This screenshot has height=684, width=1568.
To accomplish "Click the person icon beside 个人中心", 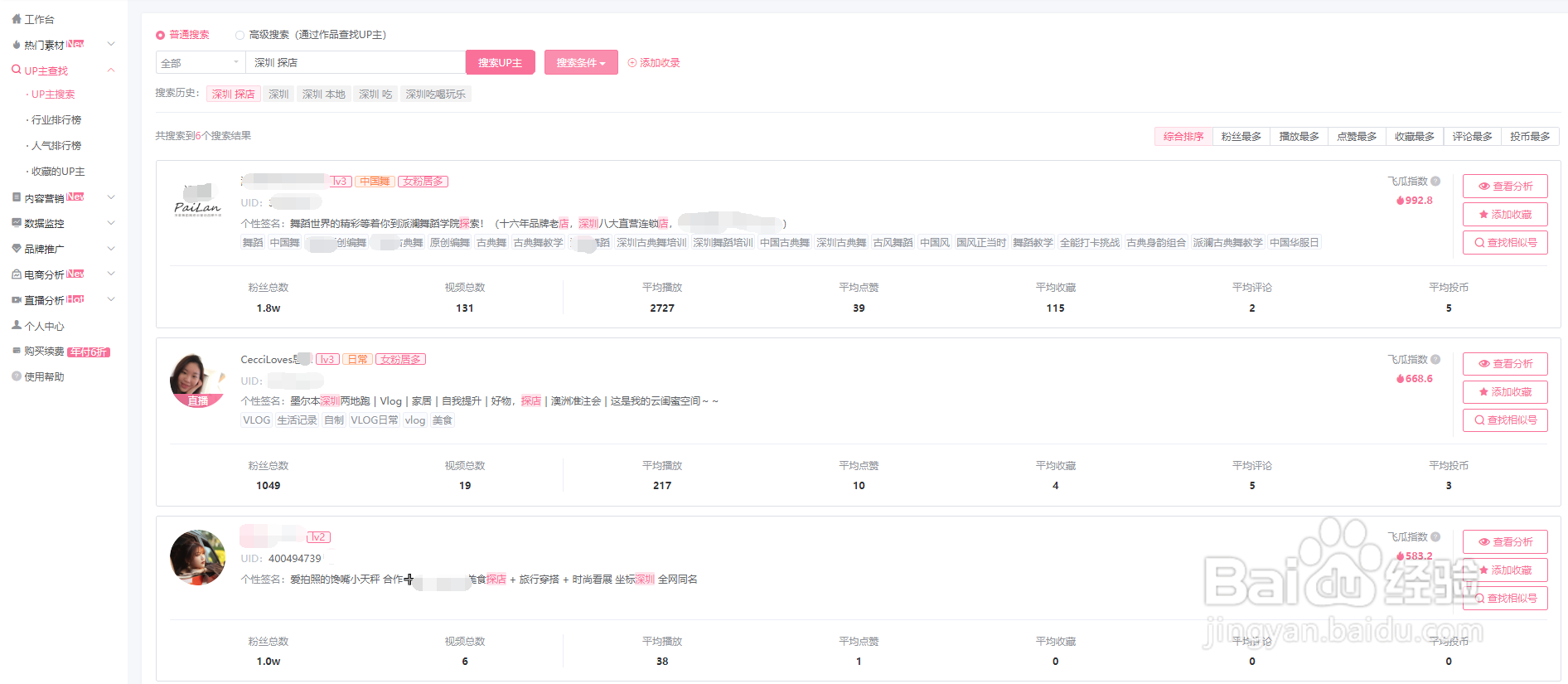I will click(x=17, y=325).
